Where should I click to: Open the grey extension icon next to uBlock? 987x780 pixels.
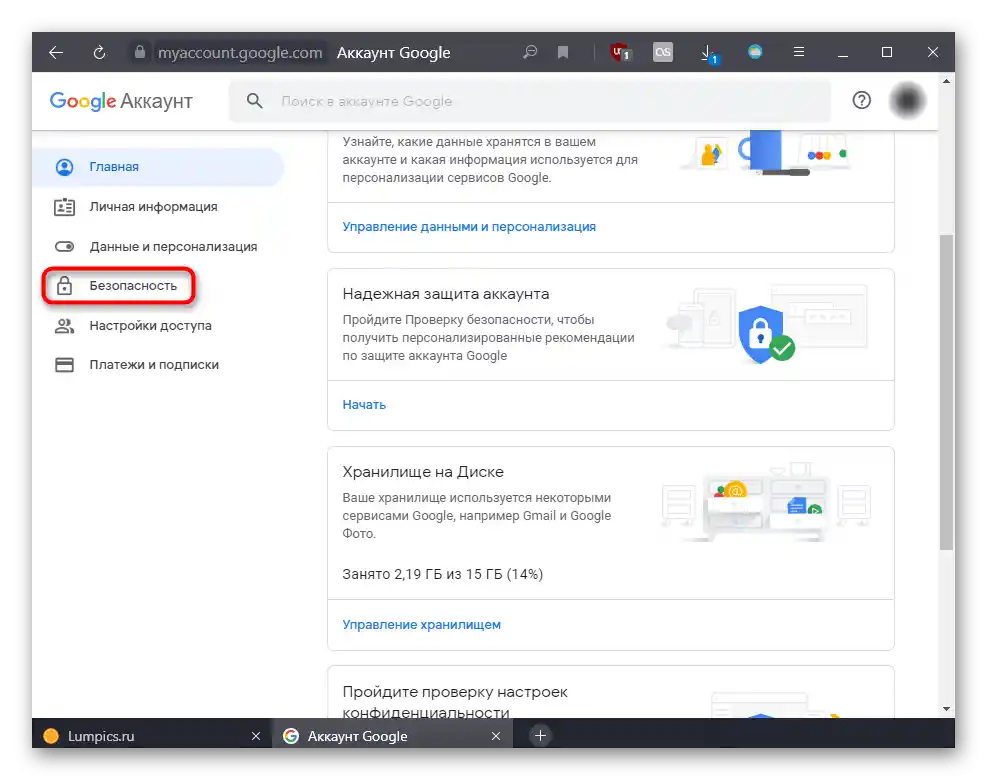[x=662, y=52]
